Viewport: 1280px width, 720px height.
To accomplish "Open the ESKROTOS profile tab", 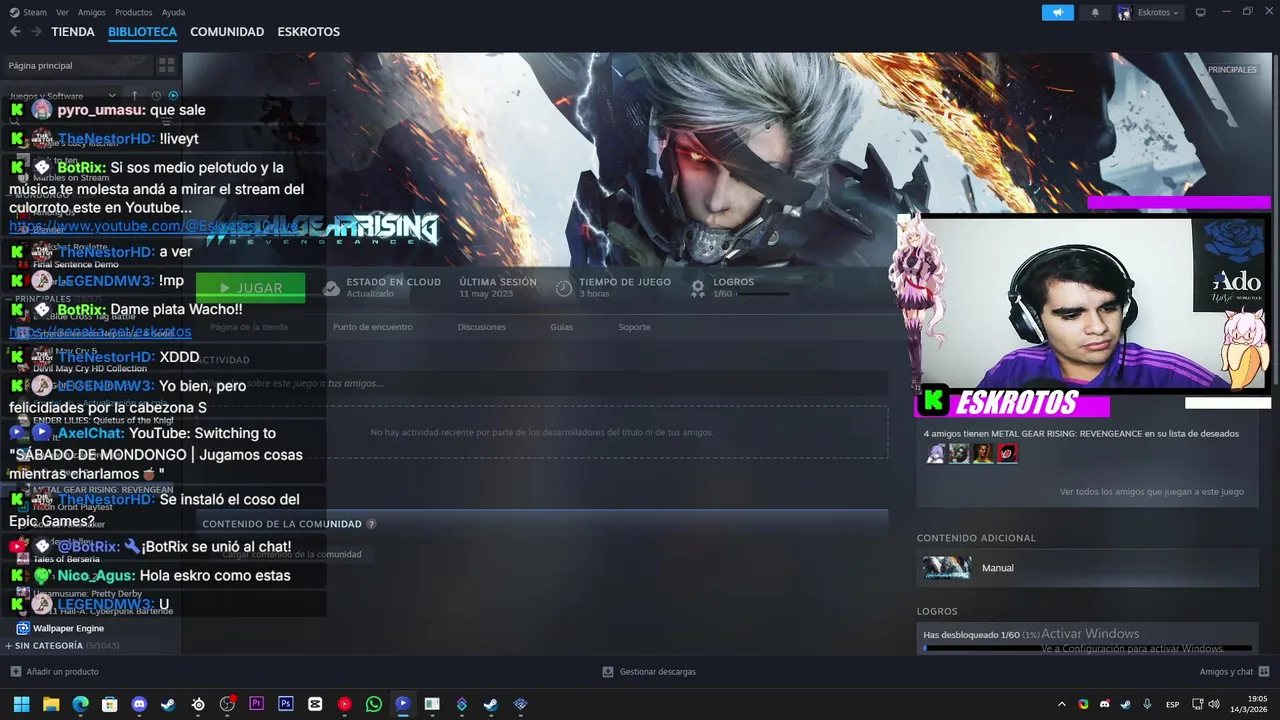I will (308, 32).
